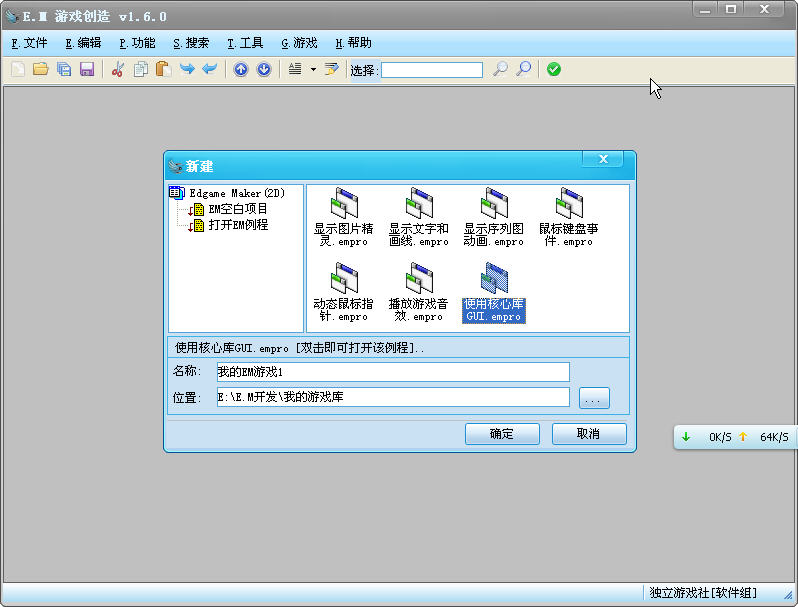Screen dimensions: 798x607
Task: Open the F.文件 menu
Action: (29, 43)
